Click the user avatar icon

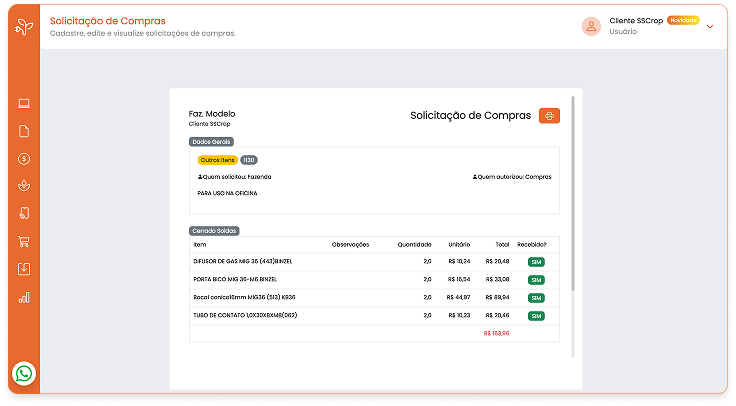pos(591,27)
